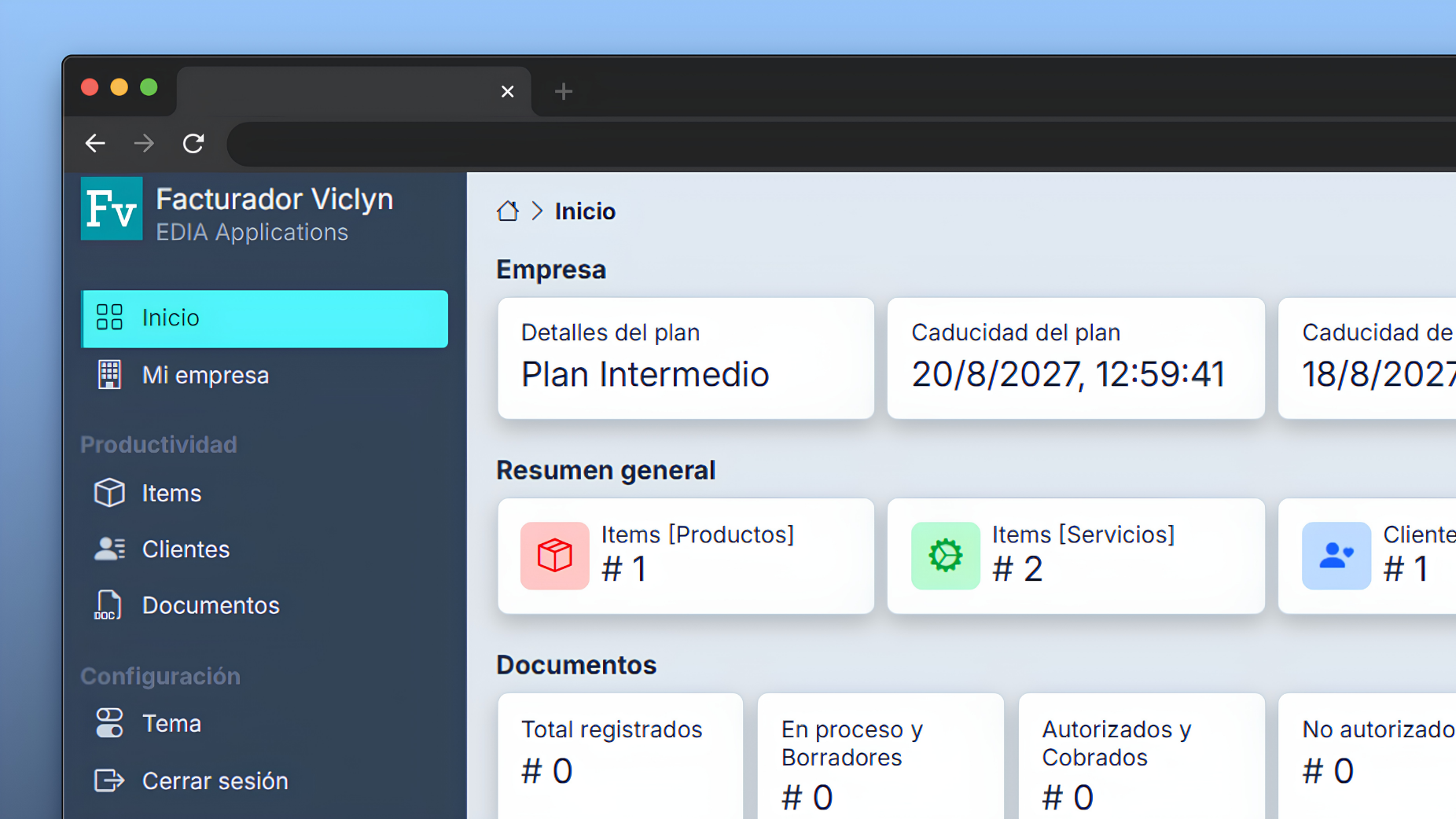This screenshot has width=1456, height=819.
Task: Click the 'Caducidad del plan' label
Action: [1016, 332]
